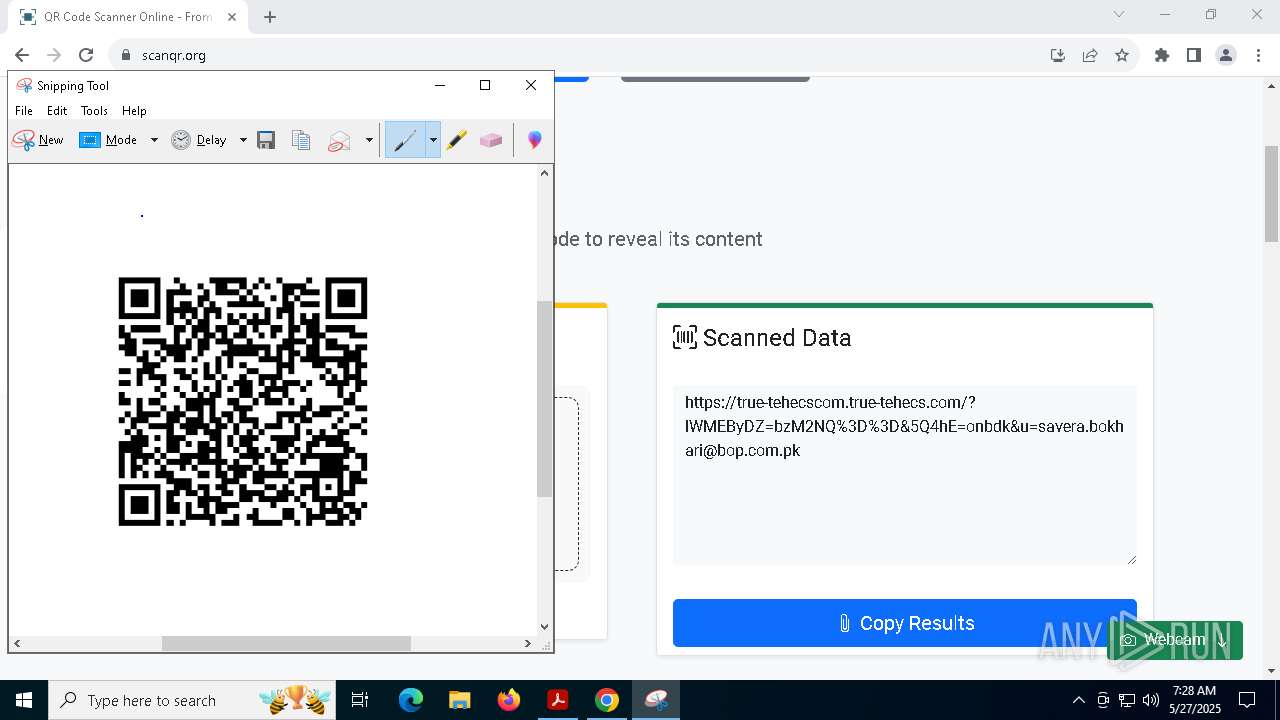Image resolution: width=1280 pixels, height=720 pixels.
Task: Open Chrome three-dot menu
Action: (x=1258, y=55)
